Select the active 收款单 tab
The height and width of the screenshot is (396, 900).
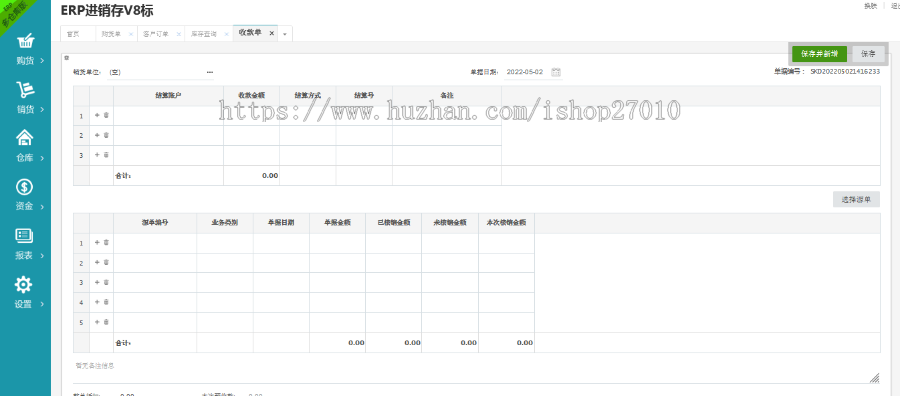250,33
